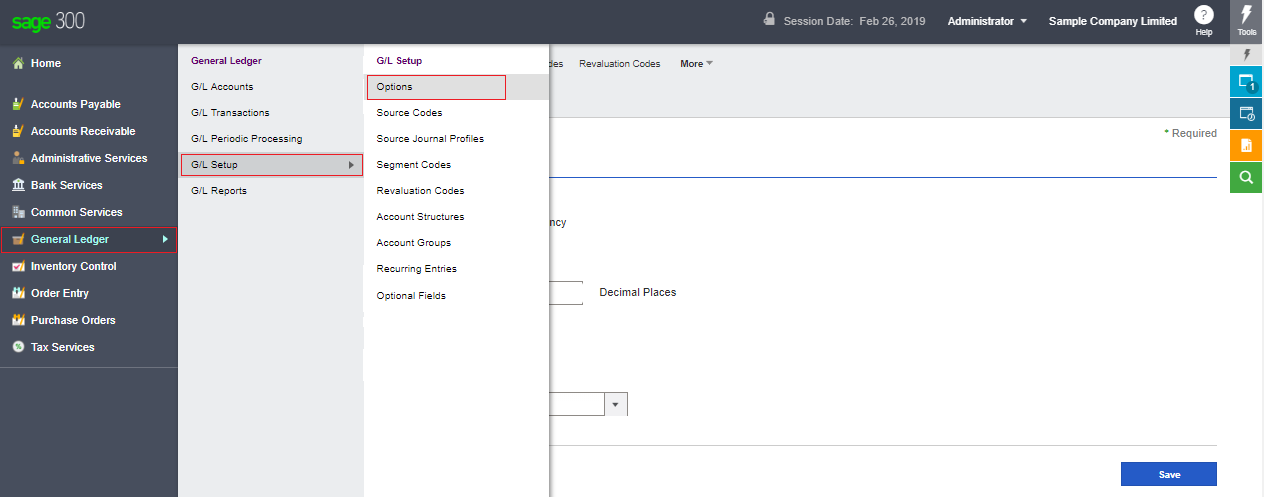Click the Home house icon in sidebar

[x=17, y=63]
